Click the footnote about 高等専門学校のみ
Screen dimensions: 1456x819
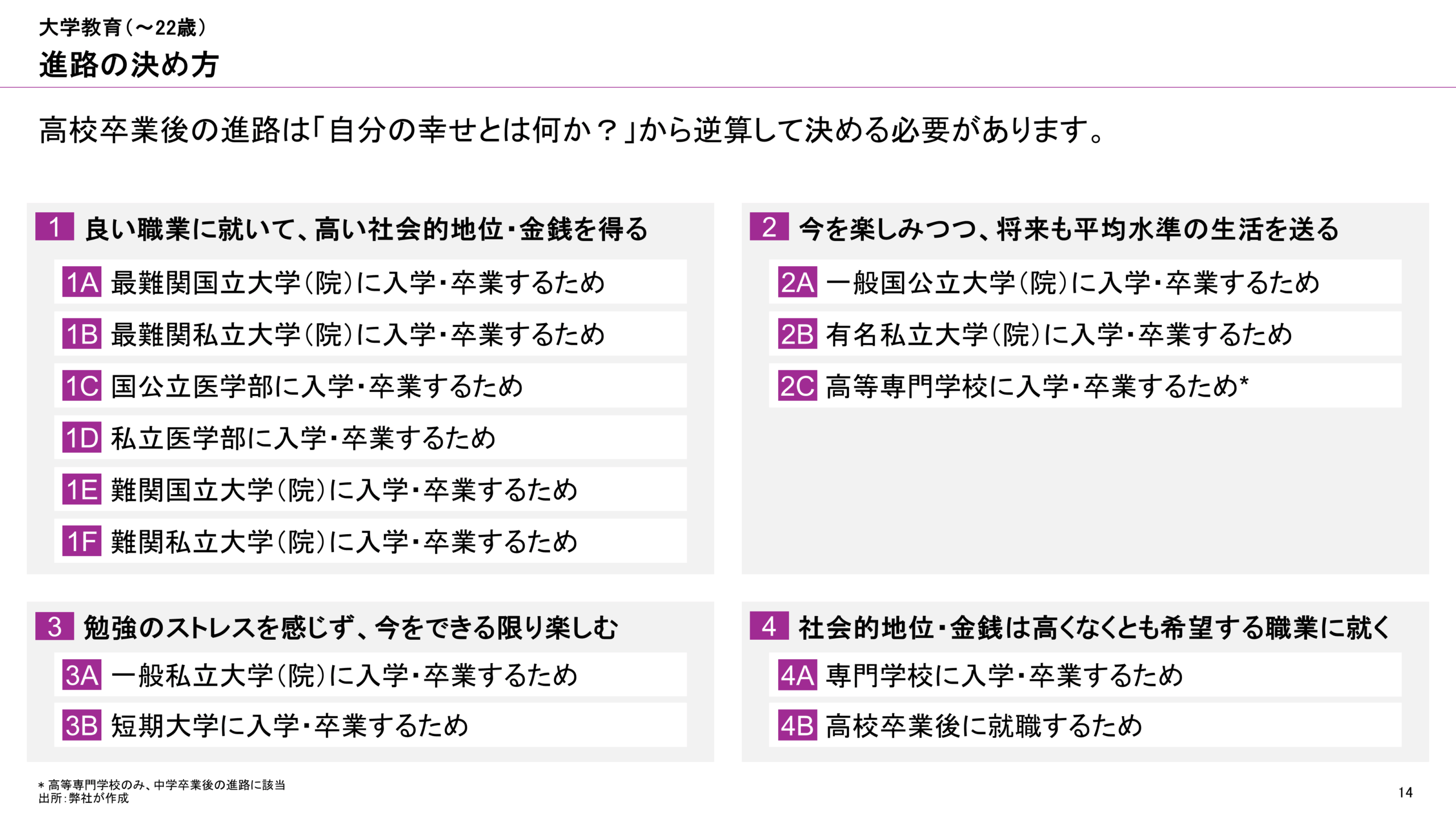[162, 785]
